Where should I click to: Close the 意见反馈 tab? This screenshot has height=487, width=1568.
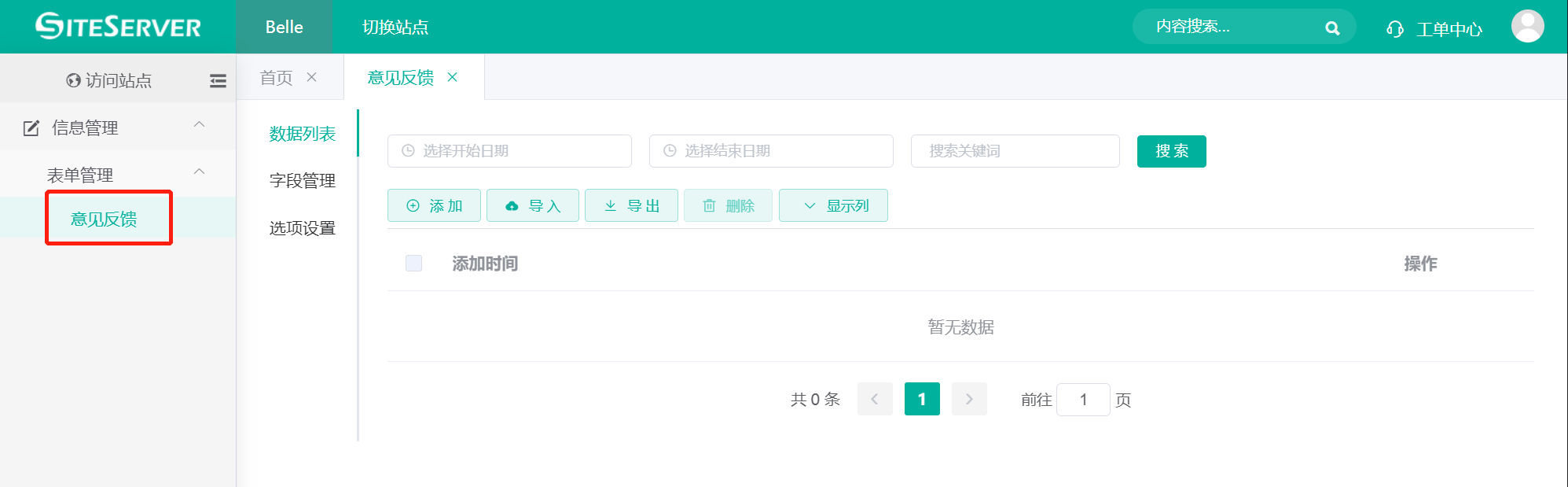453,77
